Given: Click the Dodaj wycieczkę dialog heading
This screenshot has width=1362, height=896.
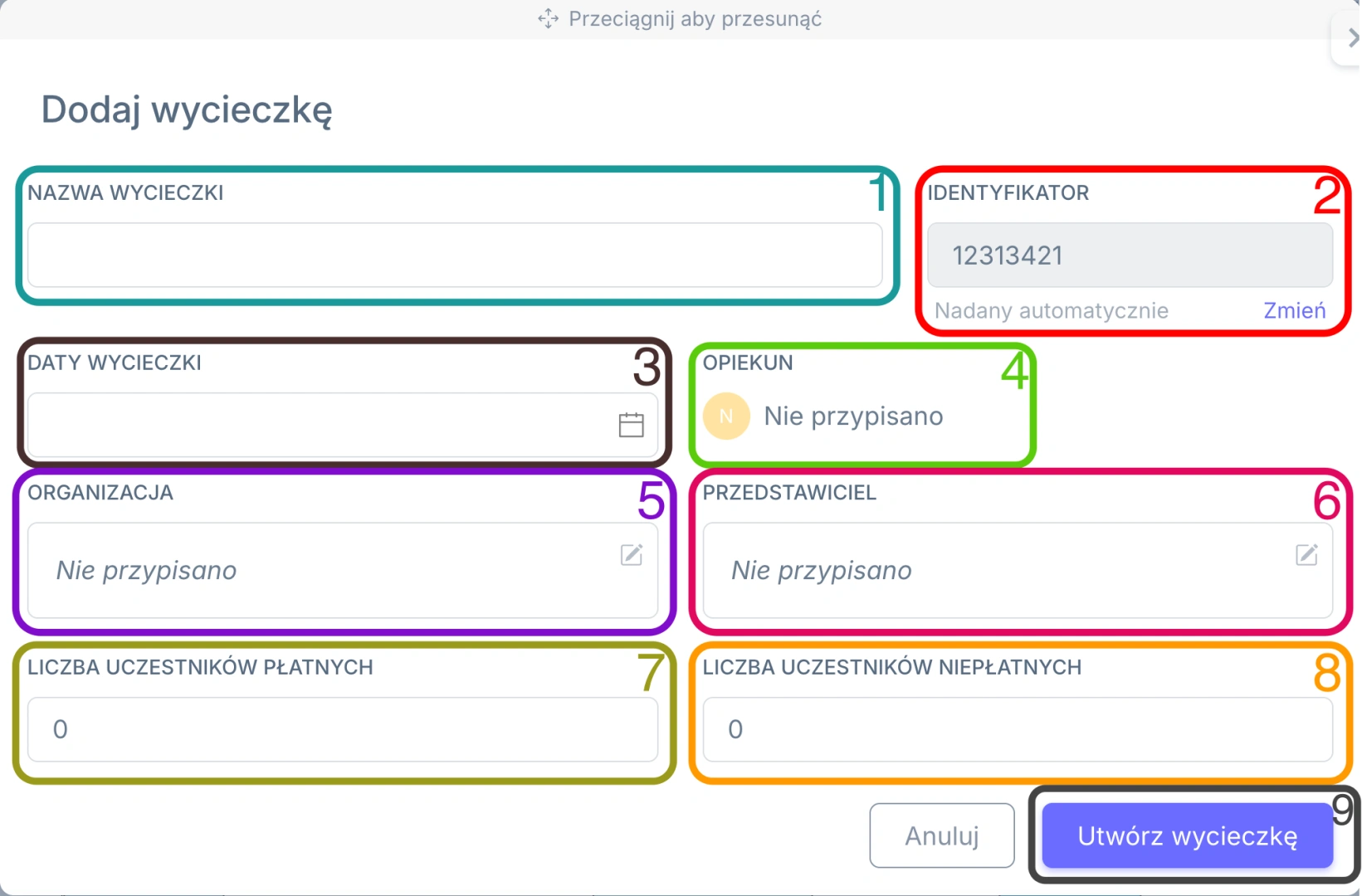Looking at the screenshot, I should coord(187,110).
